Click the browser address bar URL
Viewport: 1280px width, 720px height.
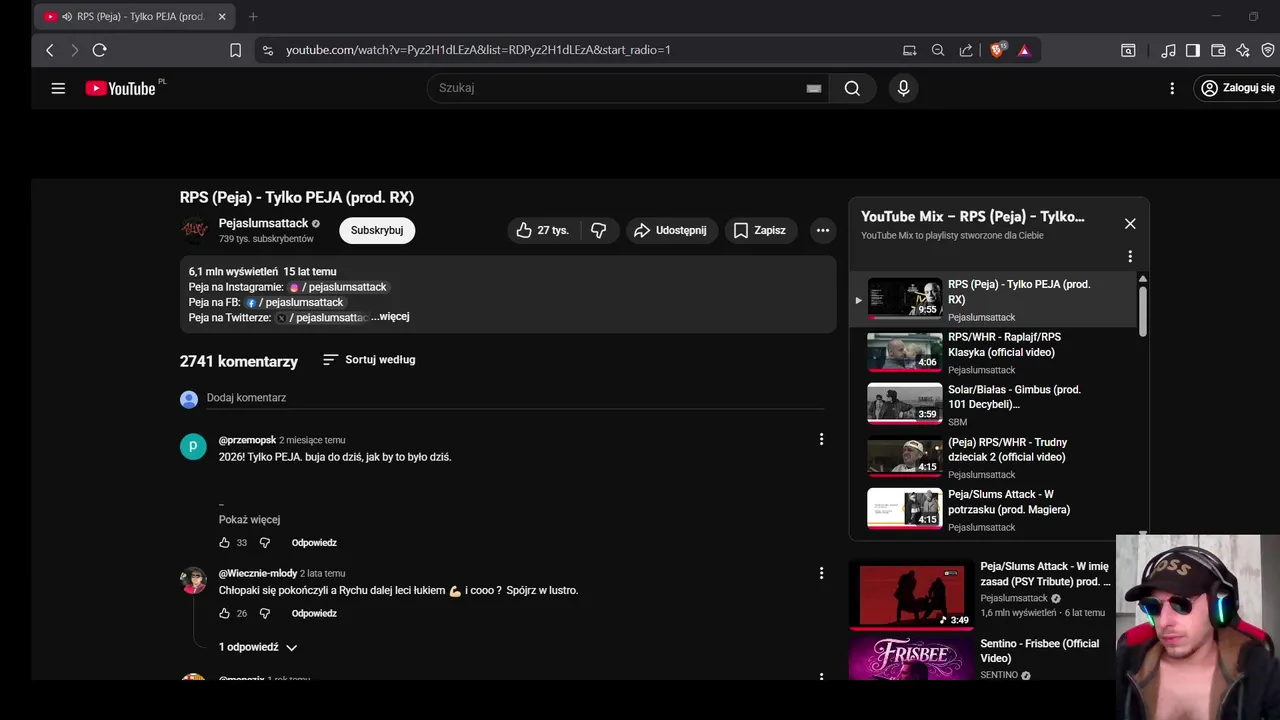478,50
